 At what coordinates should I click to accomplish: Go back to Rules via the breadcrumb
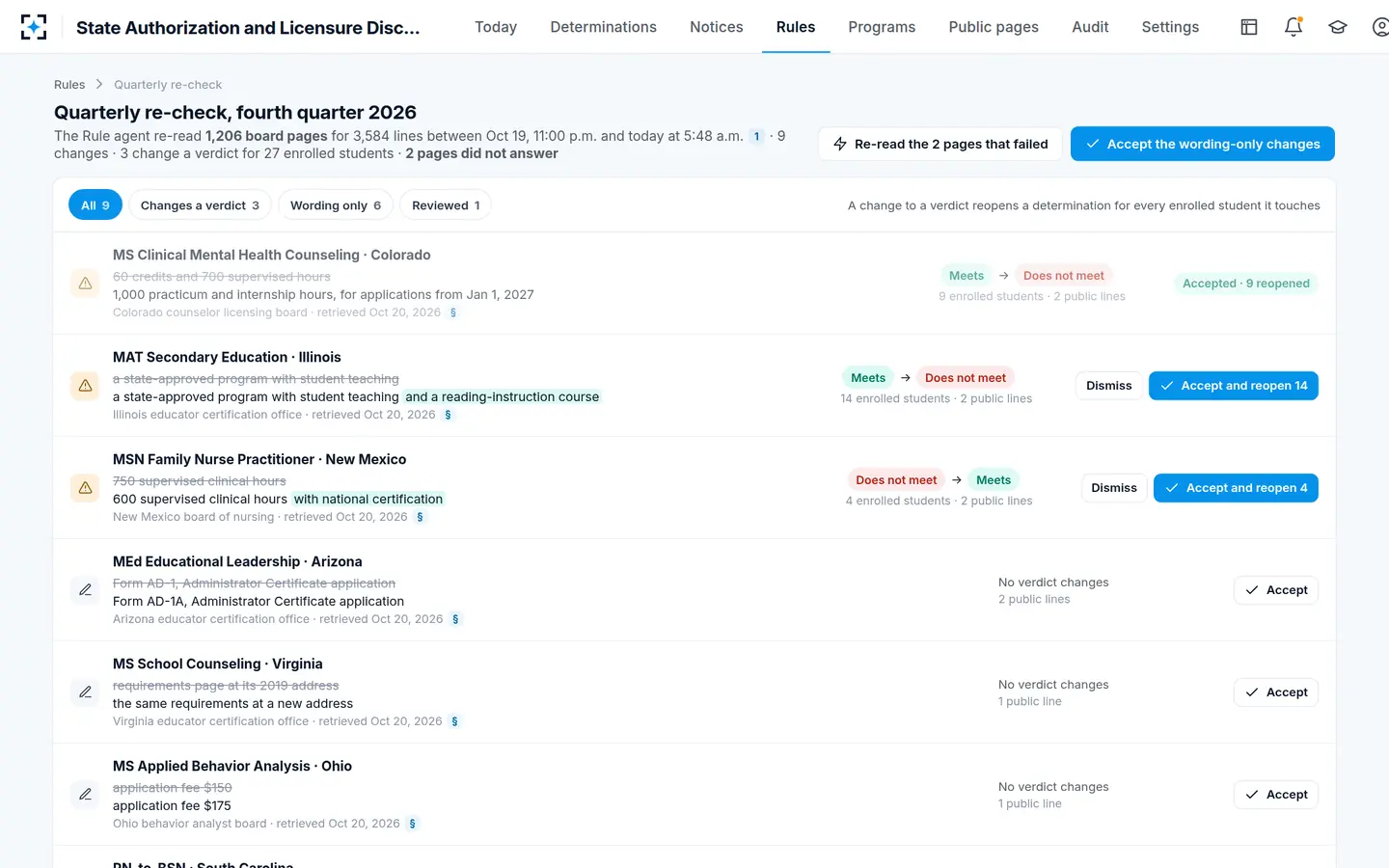[x=69, y=85]
